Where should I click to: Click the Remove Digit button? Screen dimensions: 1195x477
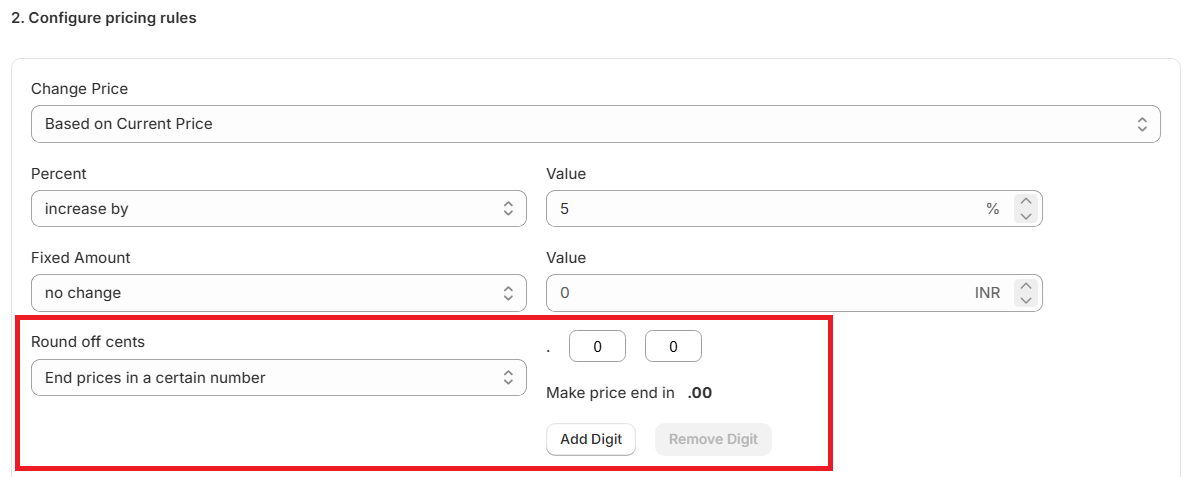click(713, 439)
